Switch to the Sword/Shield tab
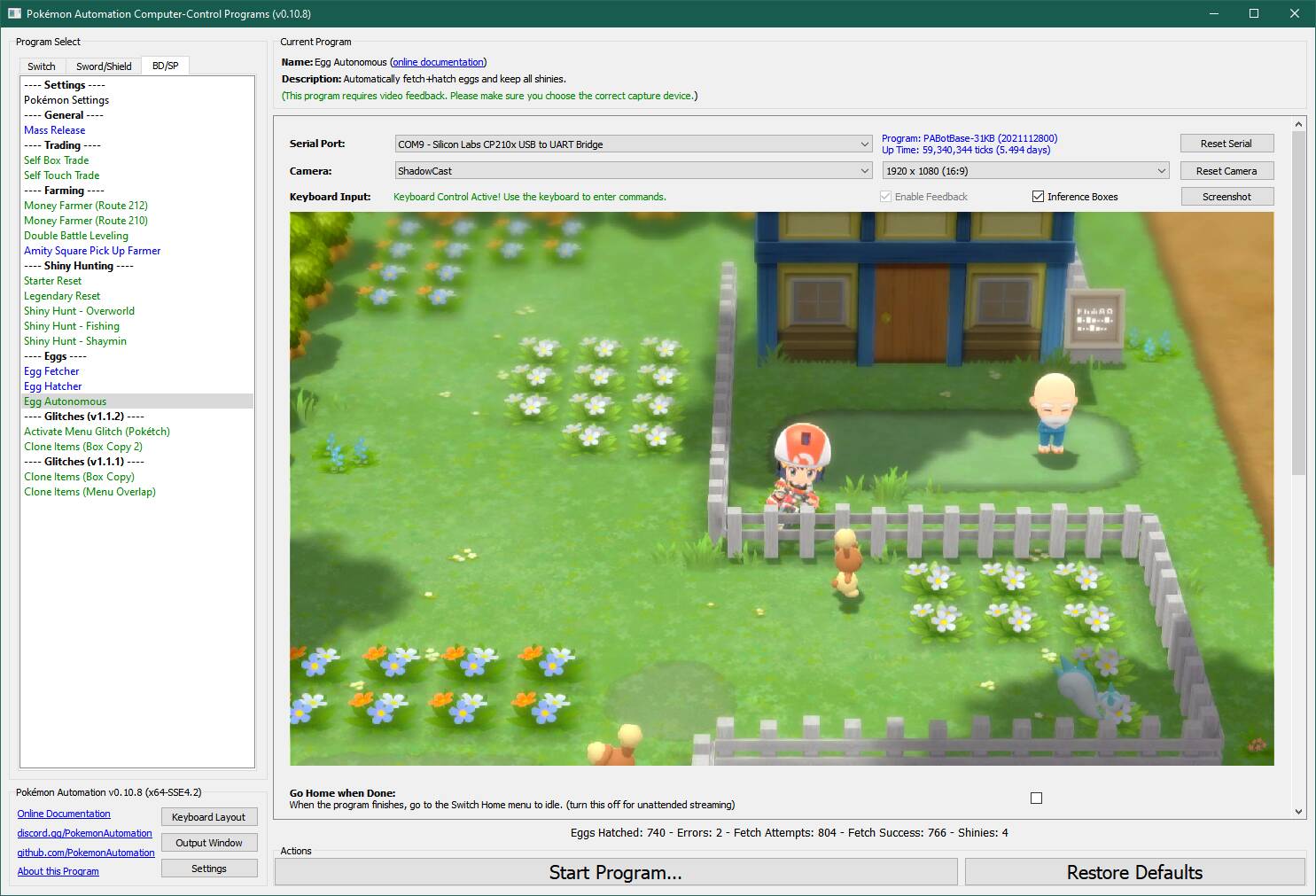This screenshot has width=1316, height=896. [104, 66]
